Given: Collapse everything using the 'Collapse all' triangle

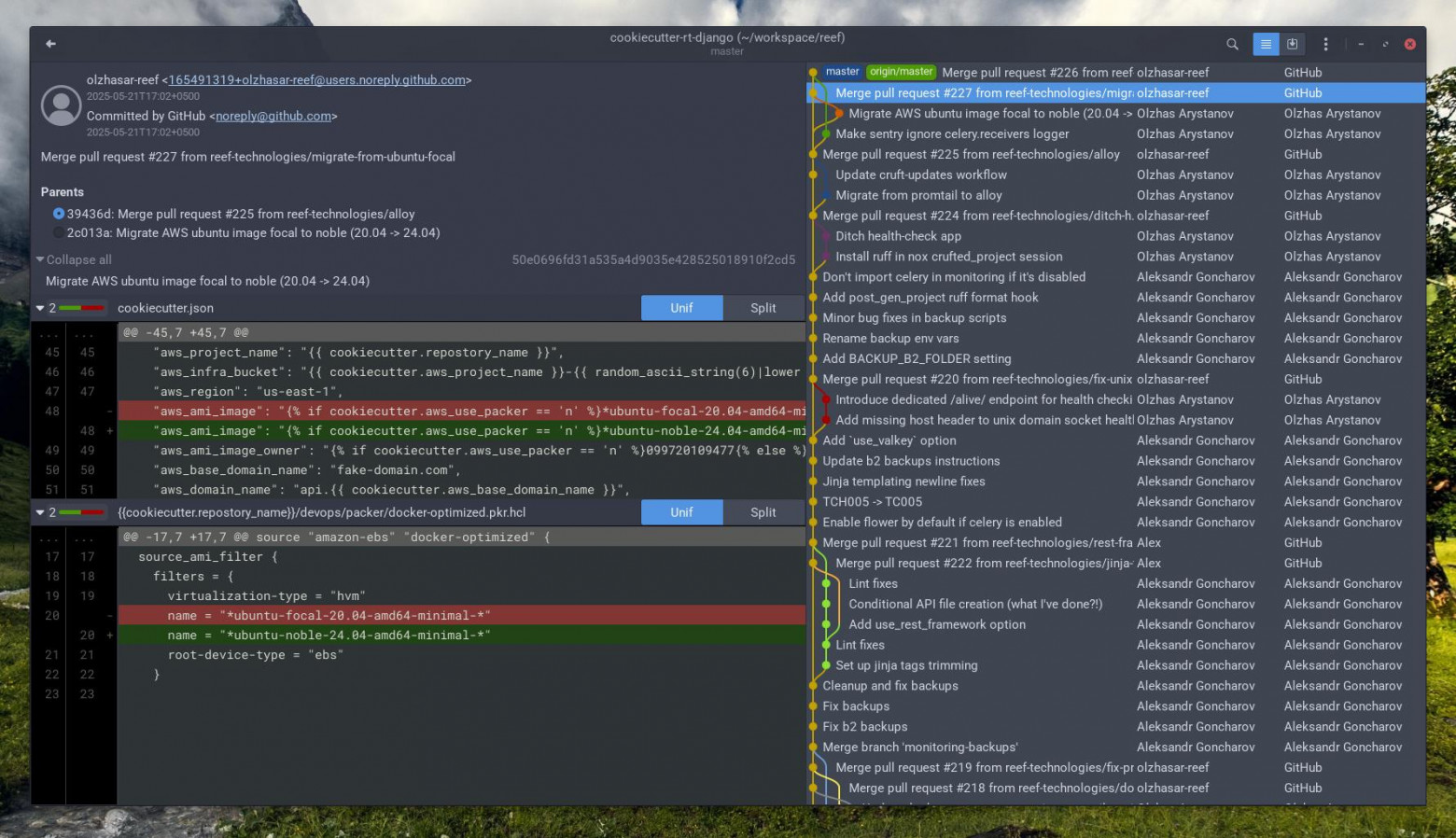Looking at the screenshot, I should point(40,259).
